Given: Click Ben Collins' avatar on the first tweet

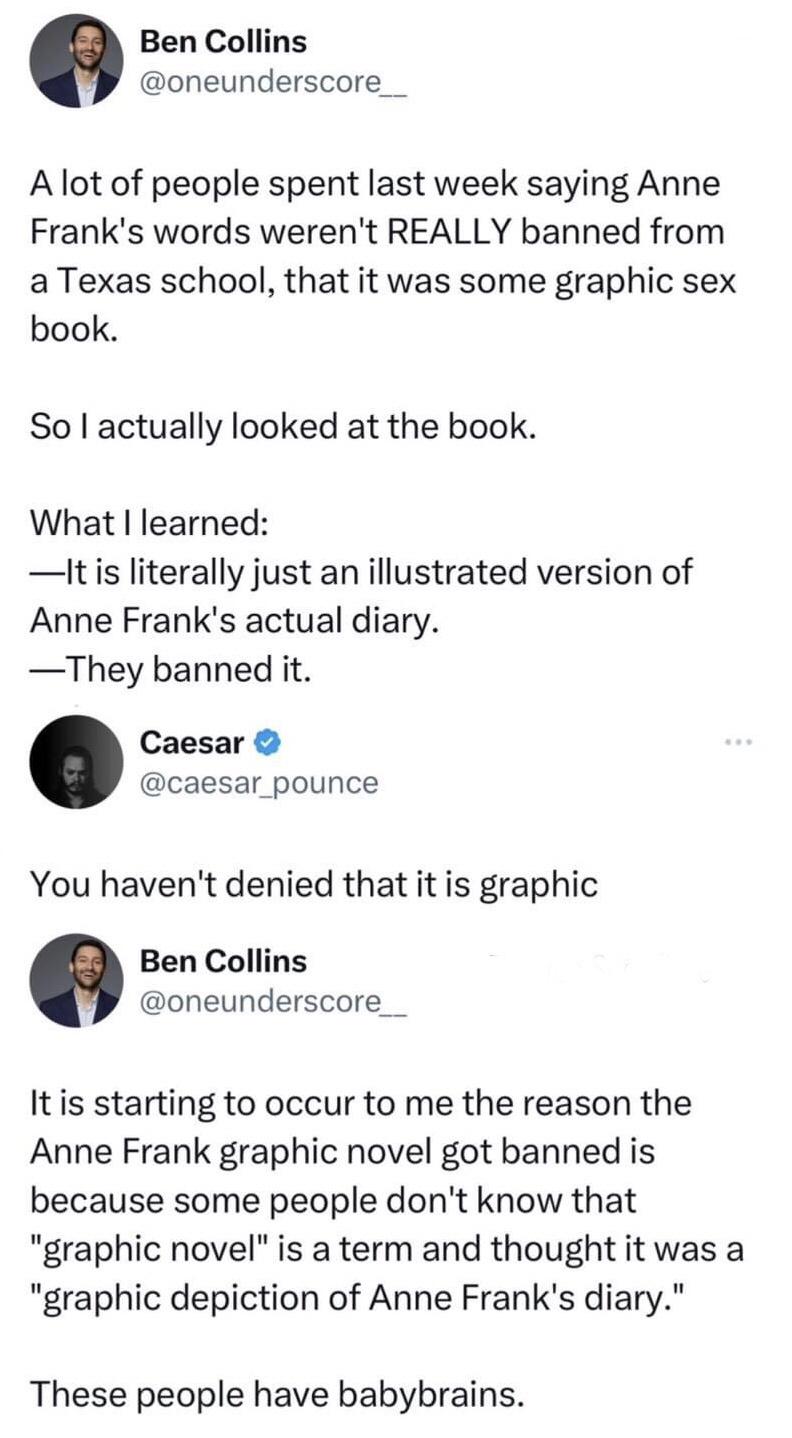Looking at the screenshot, I should [x=79, y=61].
